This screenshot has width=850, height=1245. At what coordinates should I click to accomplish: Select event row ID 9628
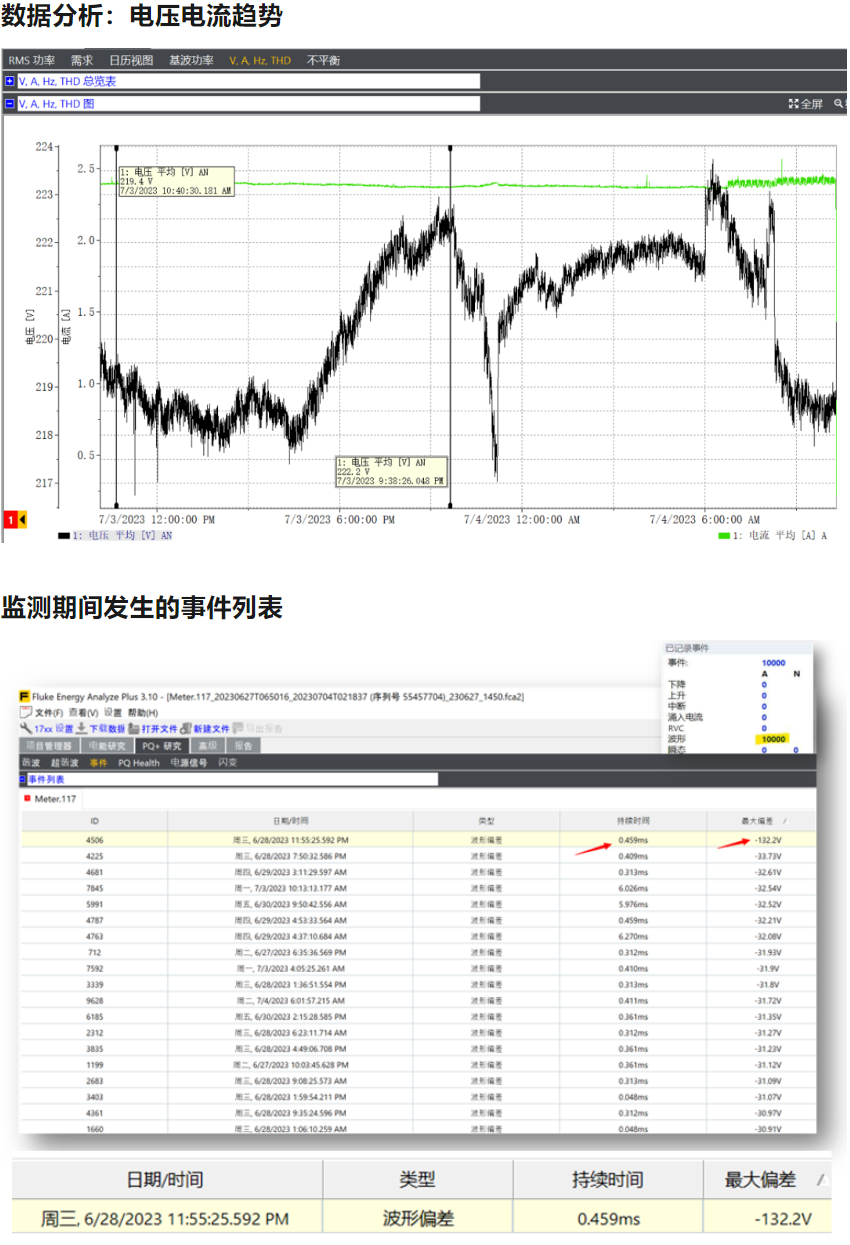click(419, 1000)
